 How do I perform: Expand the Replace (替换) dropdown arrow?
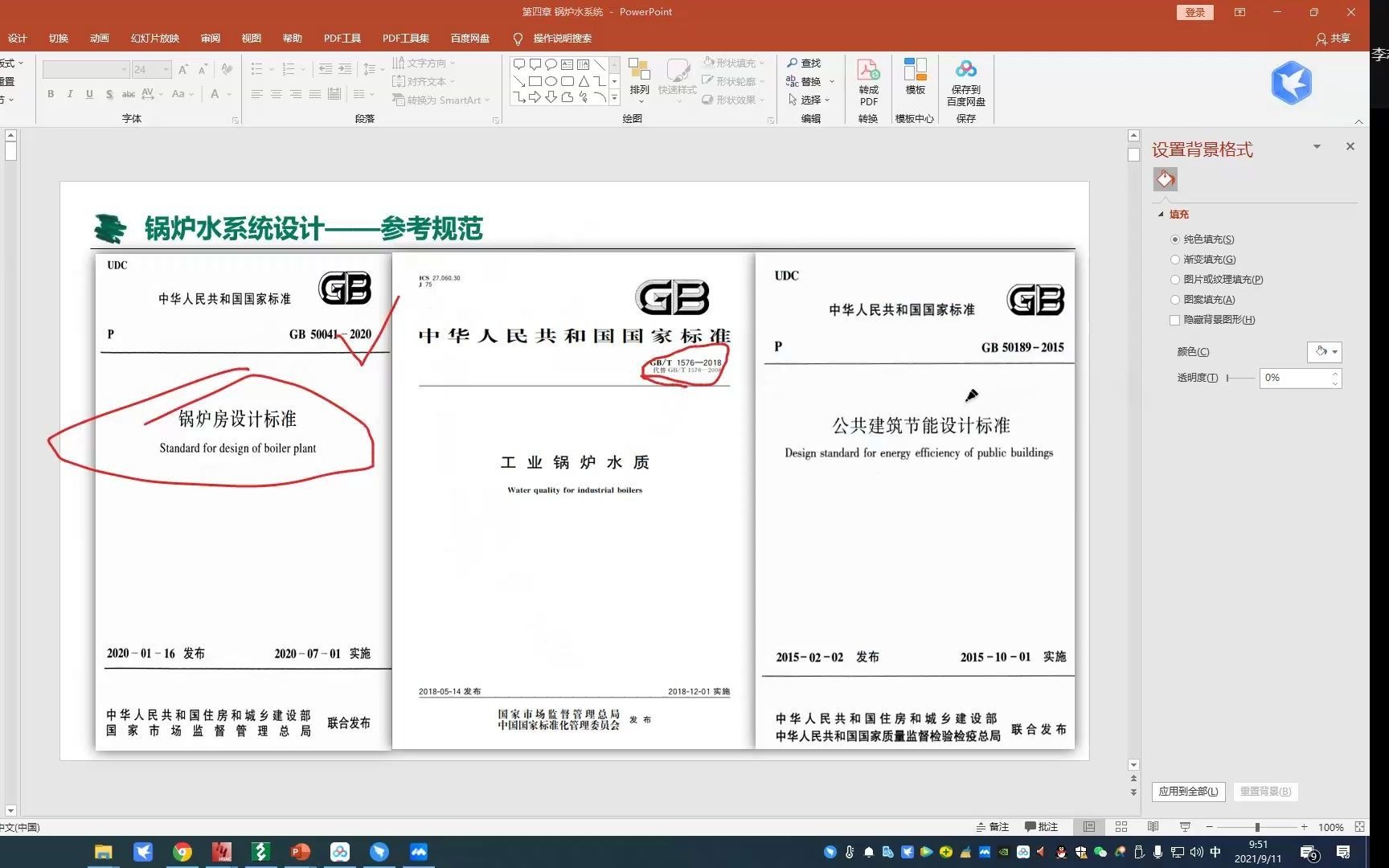pos(831,81)
